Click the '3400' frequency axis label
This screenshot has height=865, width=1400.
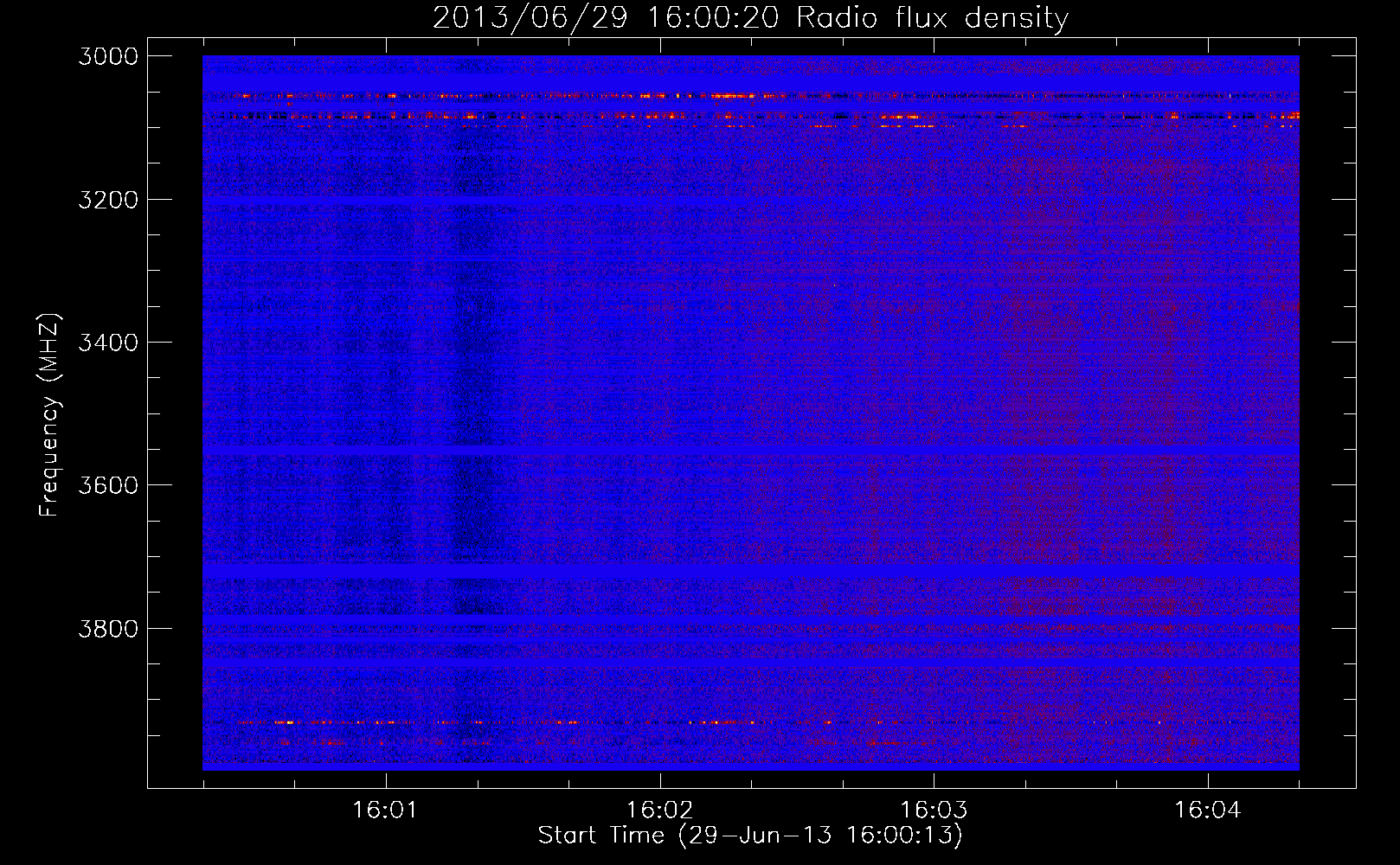tap(108, 343)
